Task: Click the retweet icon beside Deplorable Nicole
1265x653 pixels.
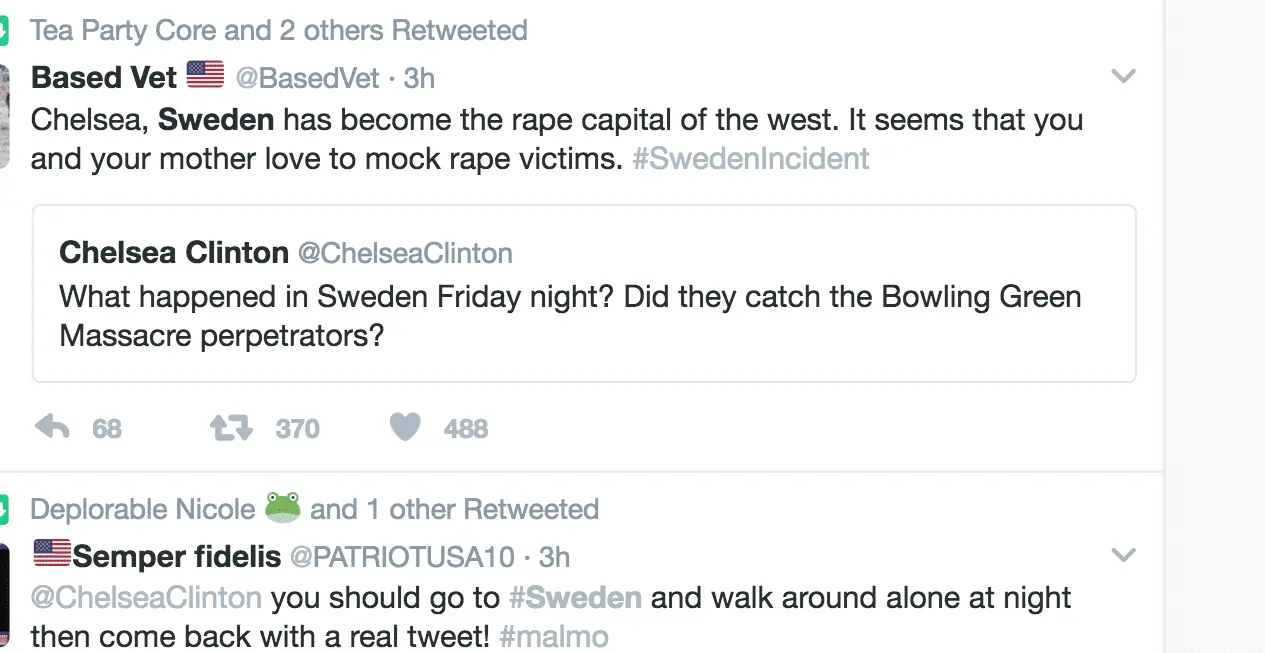Action: 4,509
